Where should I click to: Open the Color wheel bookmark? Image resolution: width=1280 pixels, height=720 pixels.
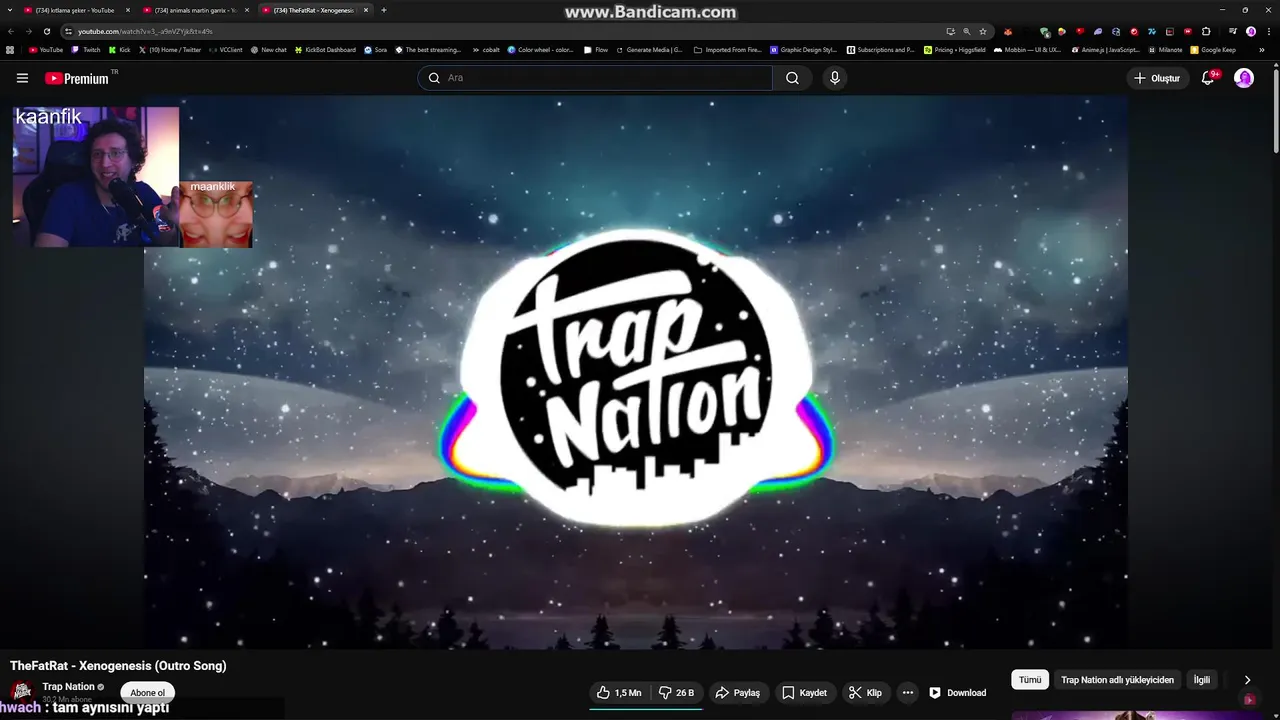(x=540, y=49)
